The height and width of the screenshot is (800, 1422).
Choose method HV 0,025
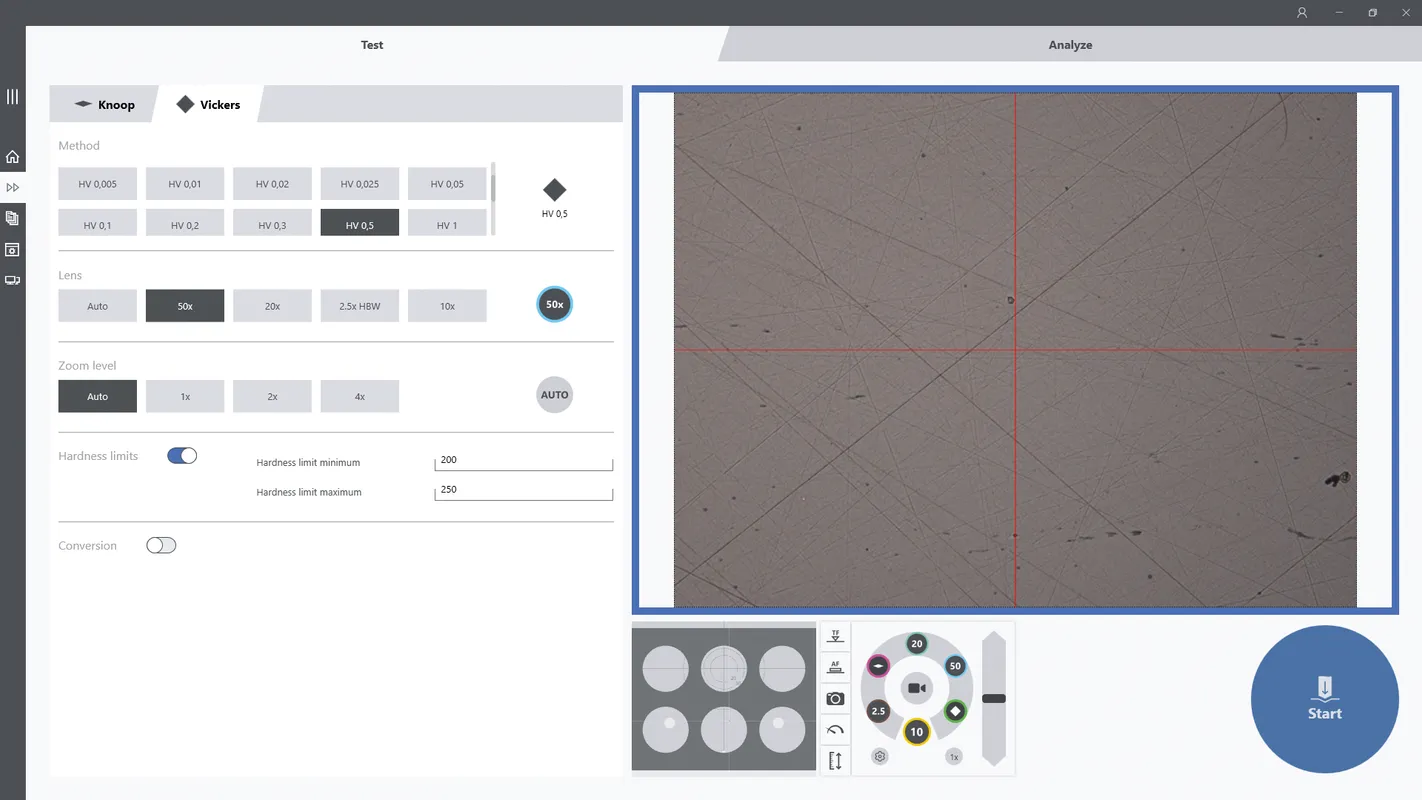[x=360, y=184]
